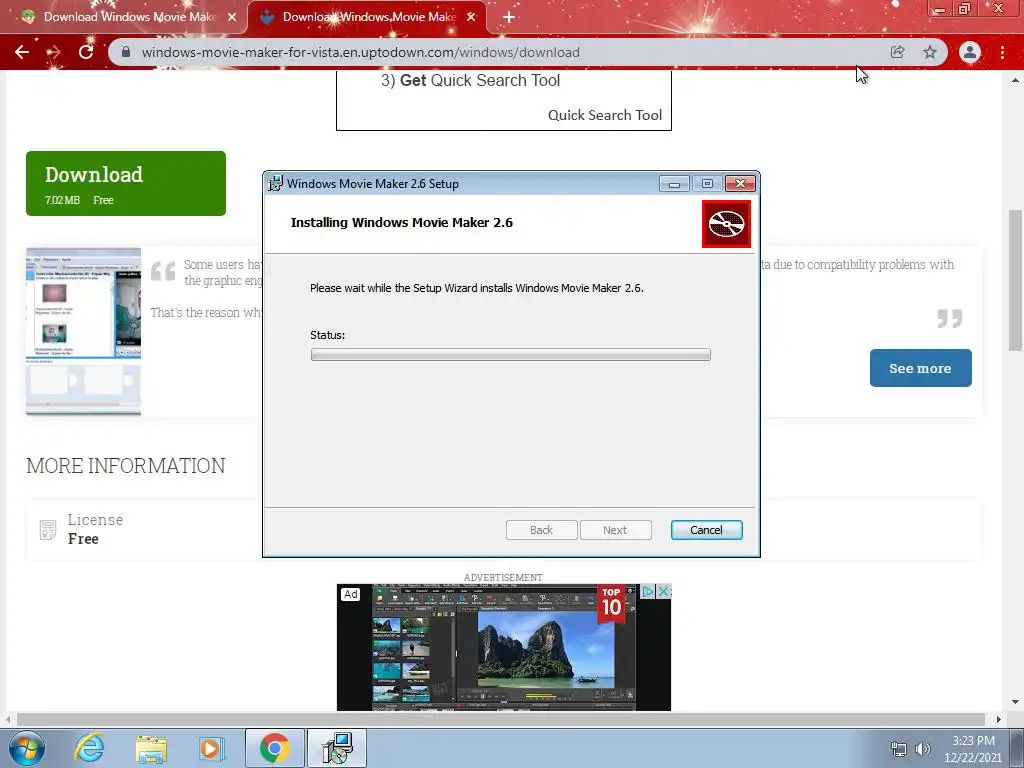
Task: Click the installation status progress bar
Action: point(511,355)
